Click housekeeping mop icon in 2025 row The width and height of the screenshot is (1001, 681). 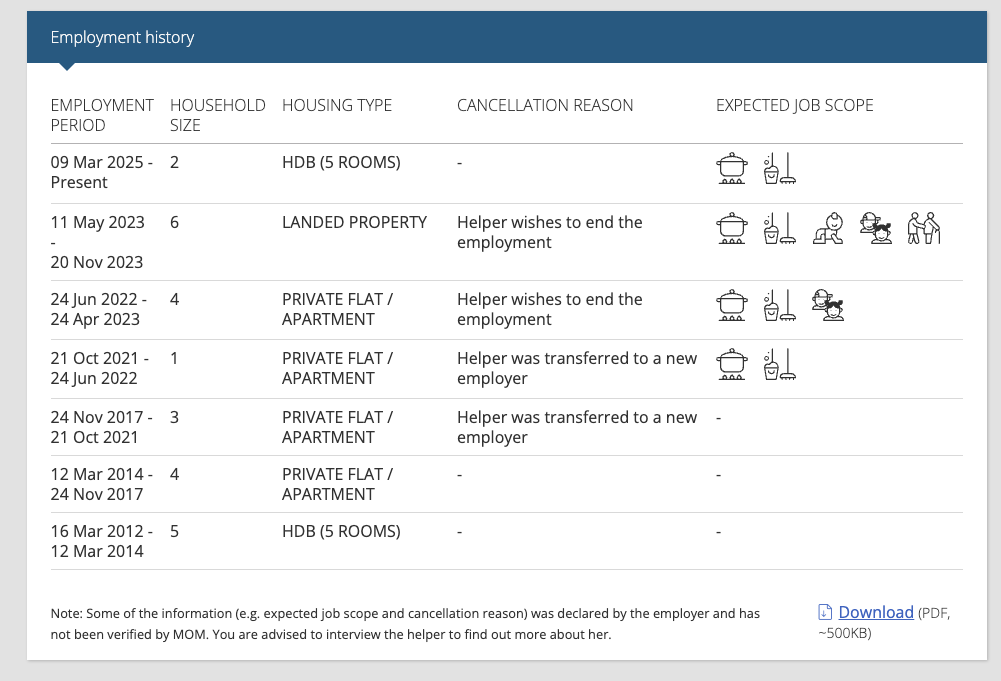coord(779,168)
